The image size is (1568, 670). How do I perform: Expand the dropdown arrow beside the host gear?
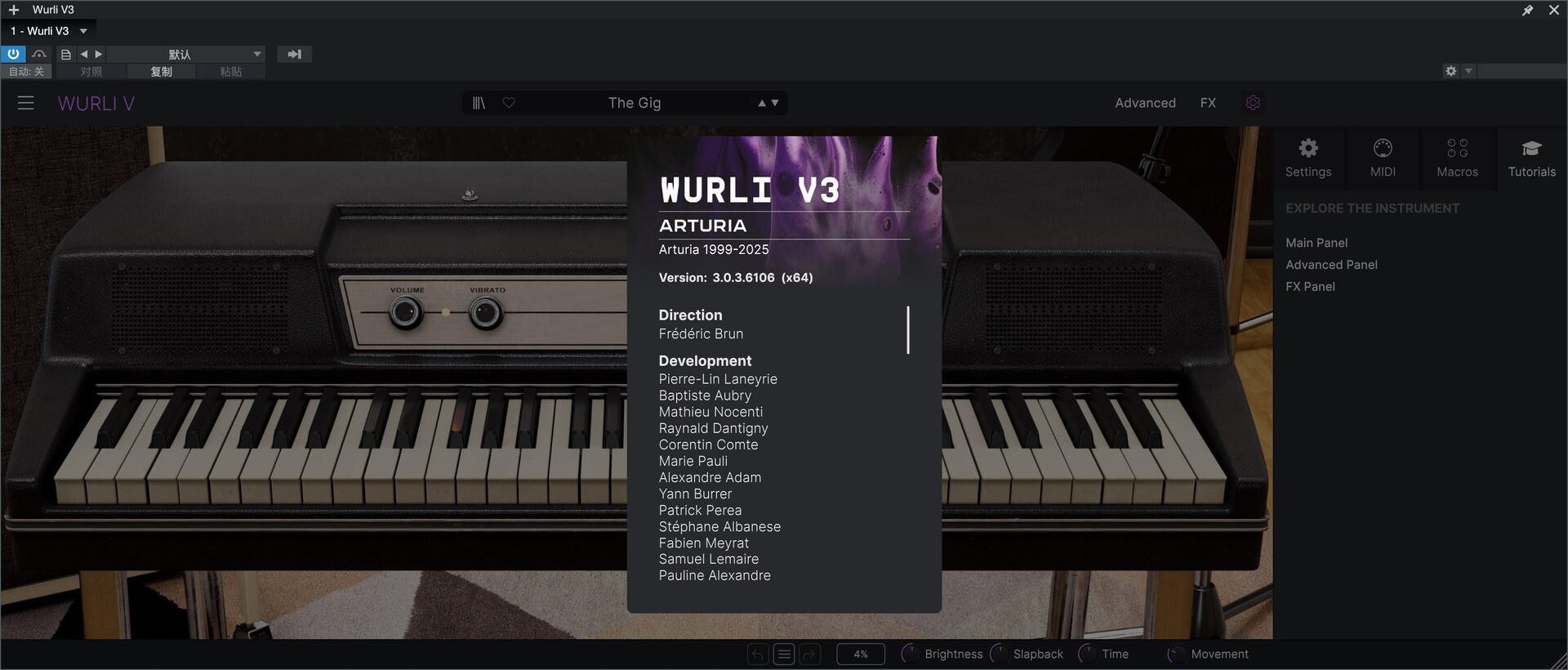tap(1468, 71)
